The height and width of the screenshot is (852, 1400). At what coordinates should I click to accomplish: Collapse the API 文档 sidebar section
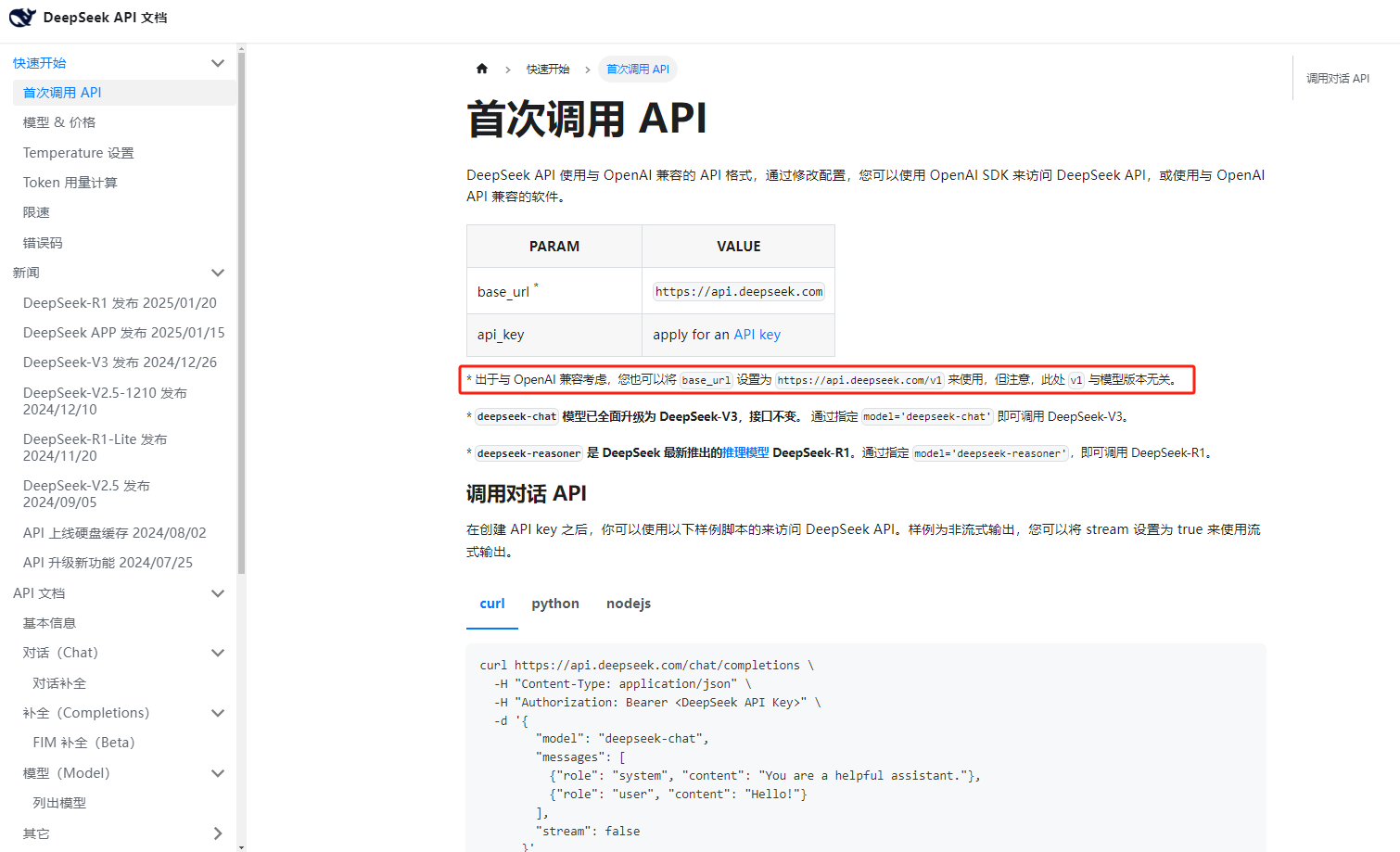(218, 593)
